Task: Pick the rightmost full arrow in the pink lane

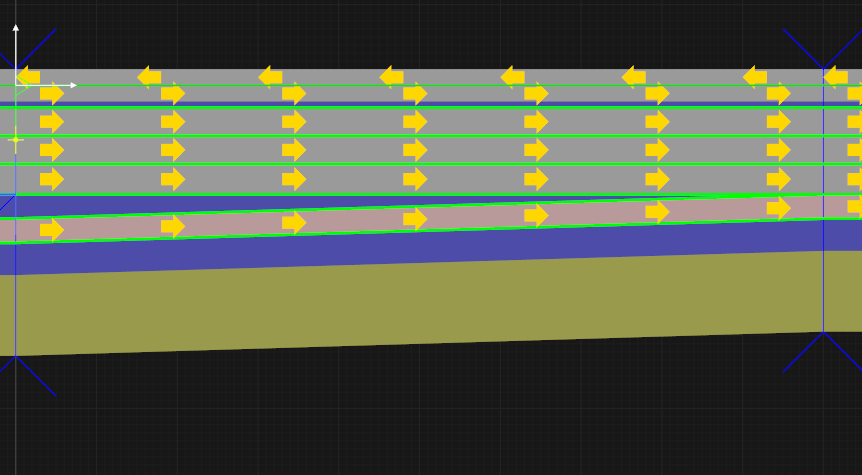Action: (x=778, y=209)
